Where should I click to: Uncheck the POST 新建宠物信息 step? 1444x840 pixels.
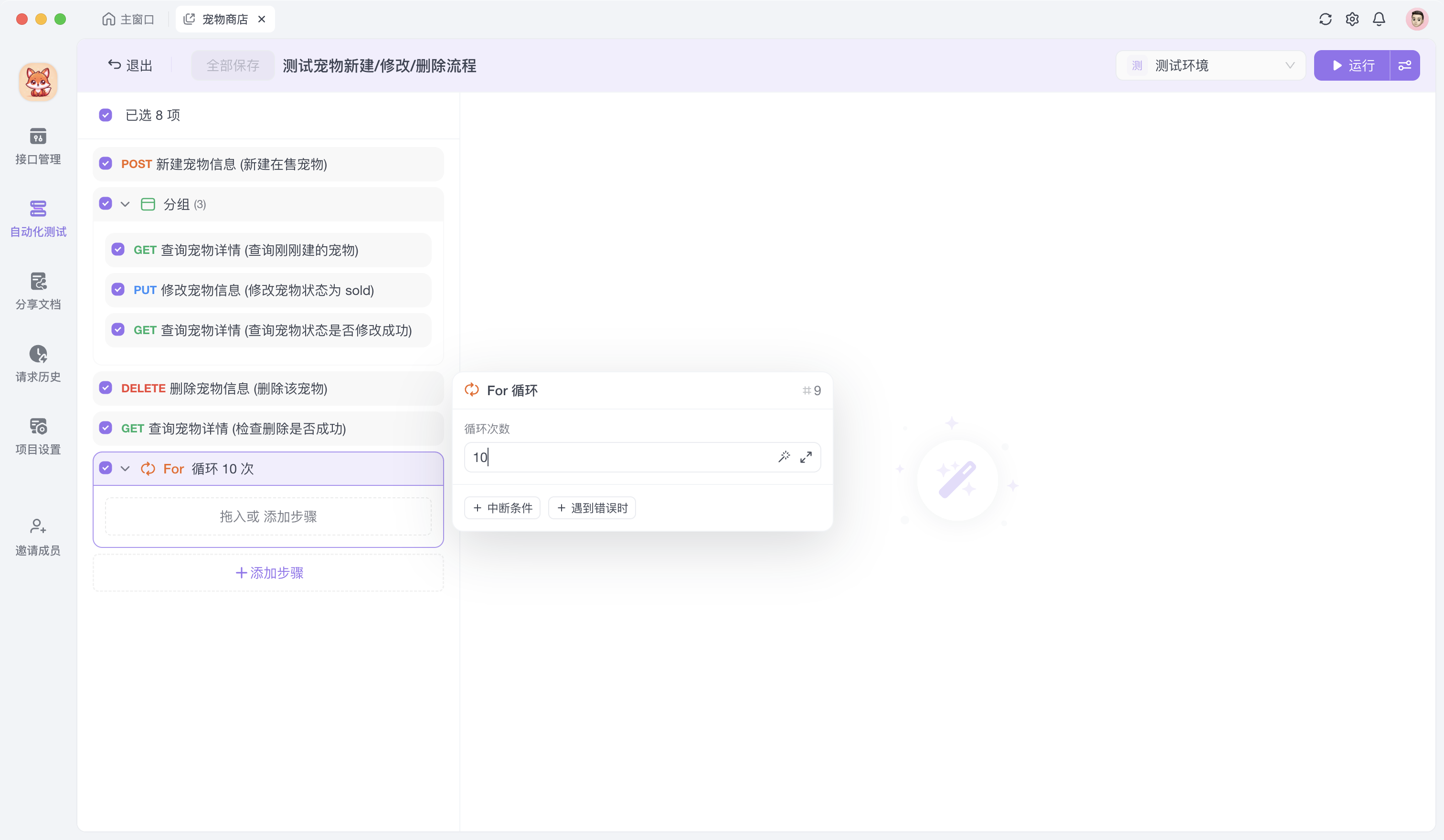[106, 164]
